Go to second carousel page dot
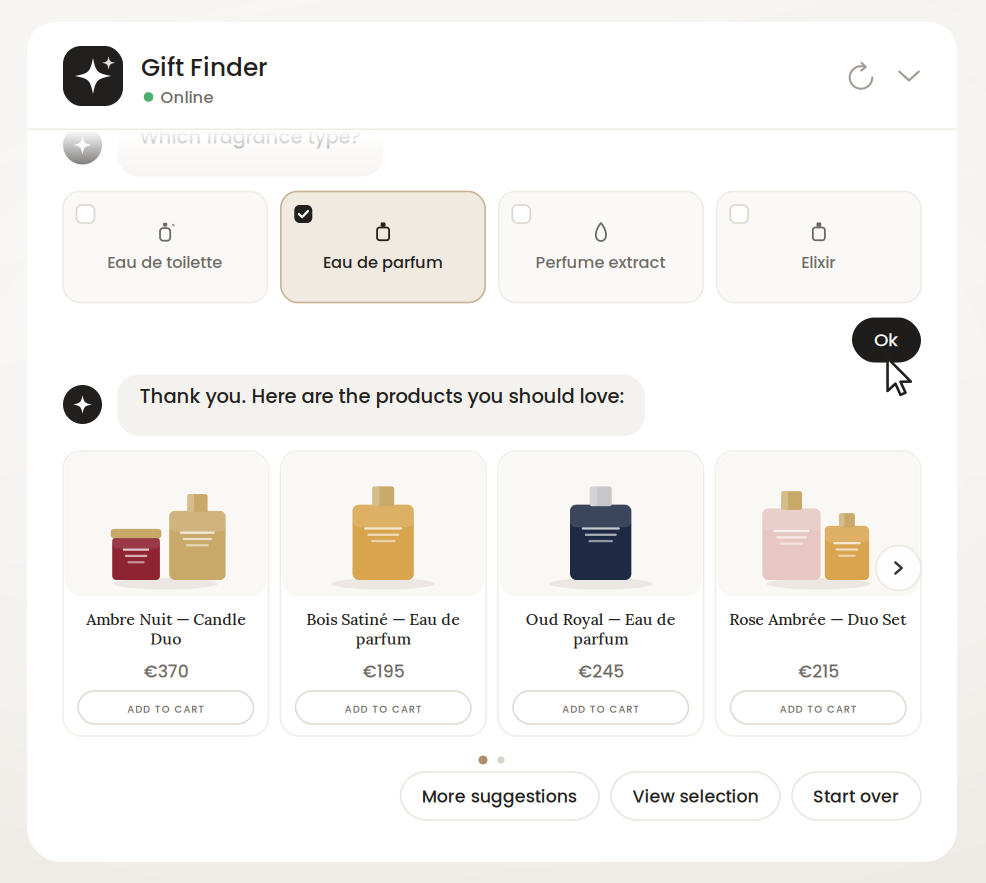 click(501, 760)
